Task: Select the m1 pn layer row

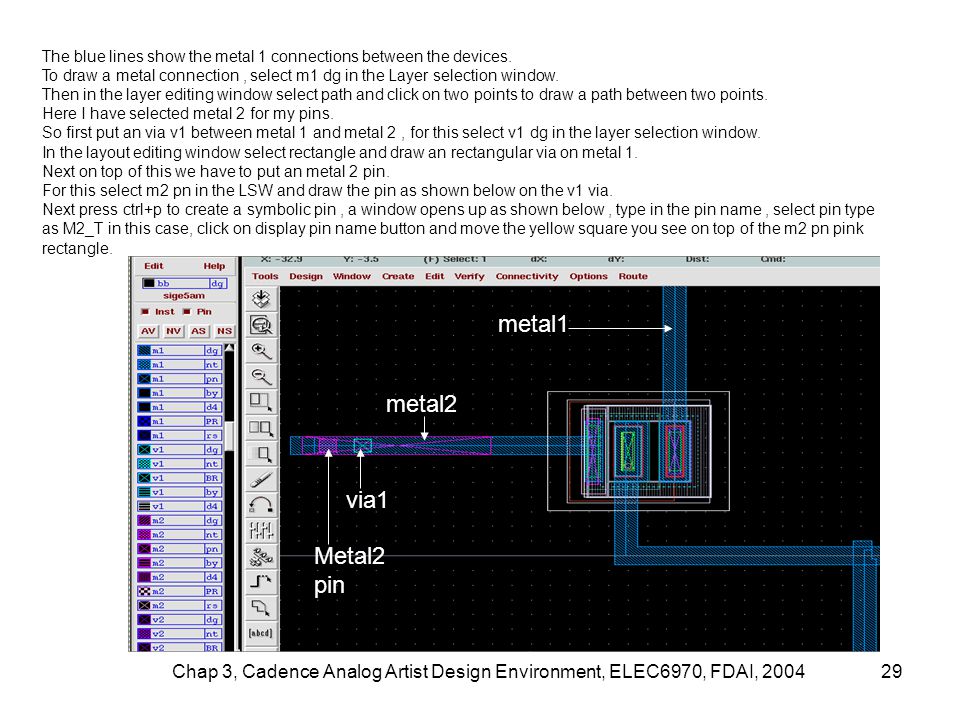Action: point(179,379)
